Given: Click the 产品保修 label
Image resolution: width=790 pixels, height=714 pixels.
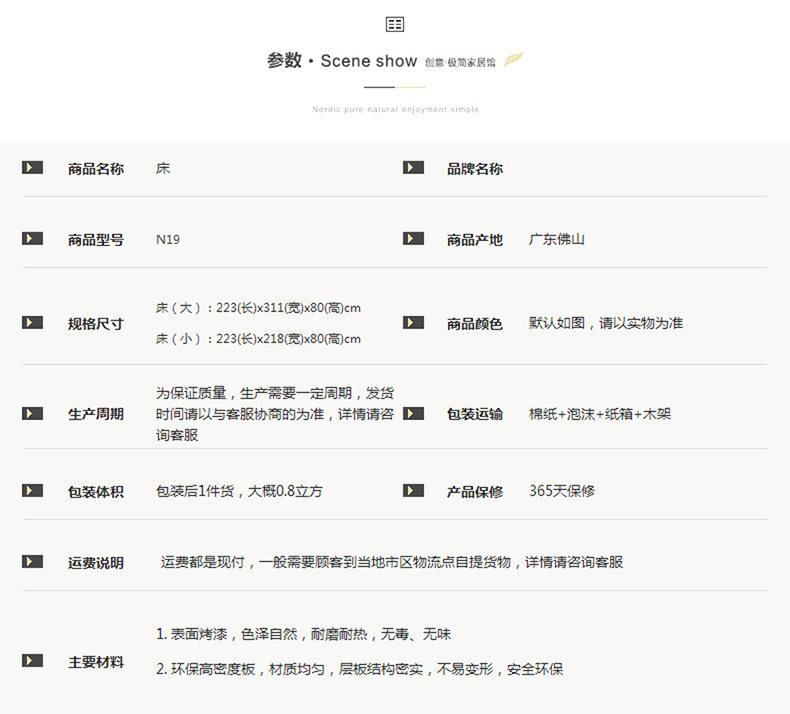Looking at the screenshot, I should pyautogui.click(x=475, y=492).
